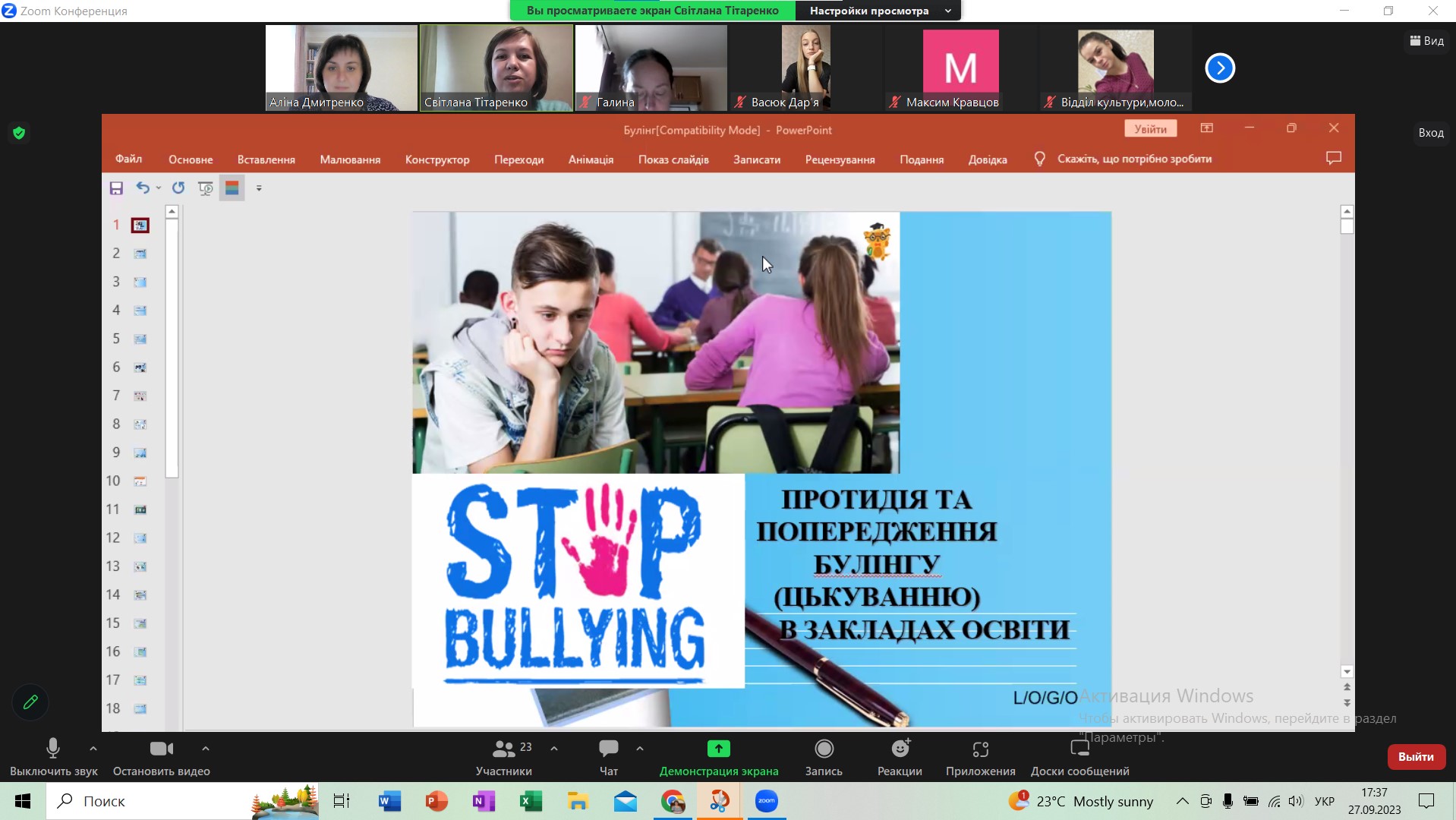Start recording with Запись button
Image resolution: width=1456 pixels, height=820 pixels.
tap(824, 758)
